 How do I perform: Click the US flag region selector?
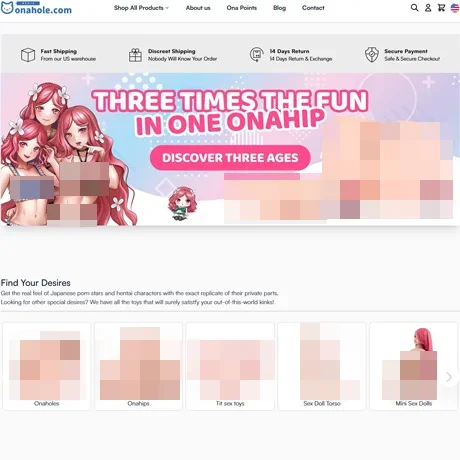click(455, 8)
